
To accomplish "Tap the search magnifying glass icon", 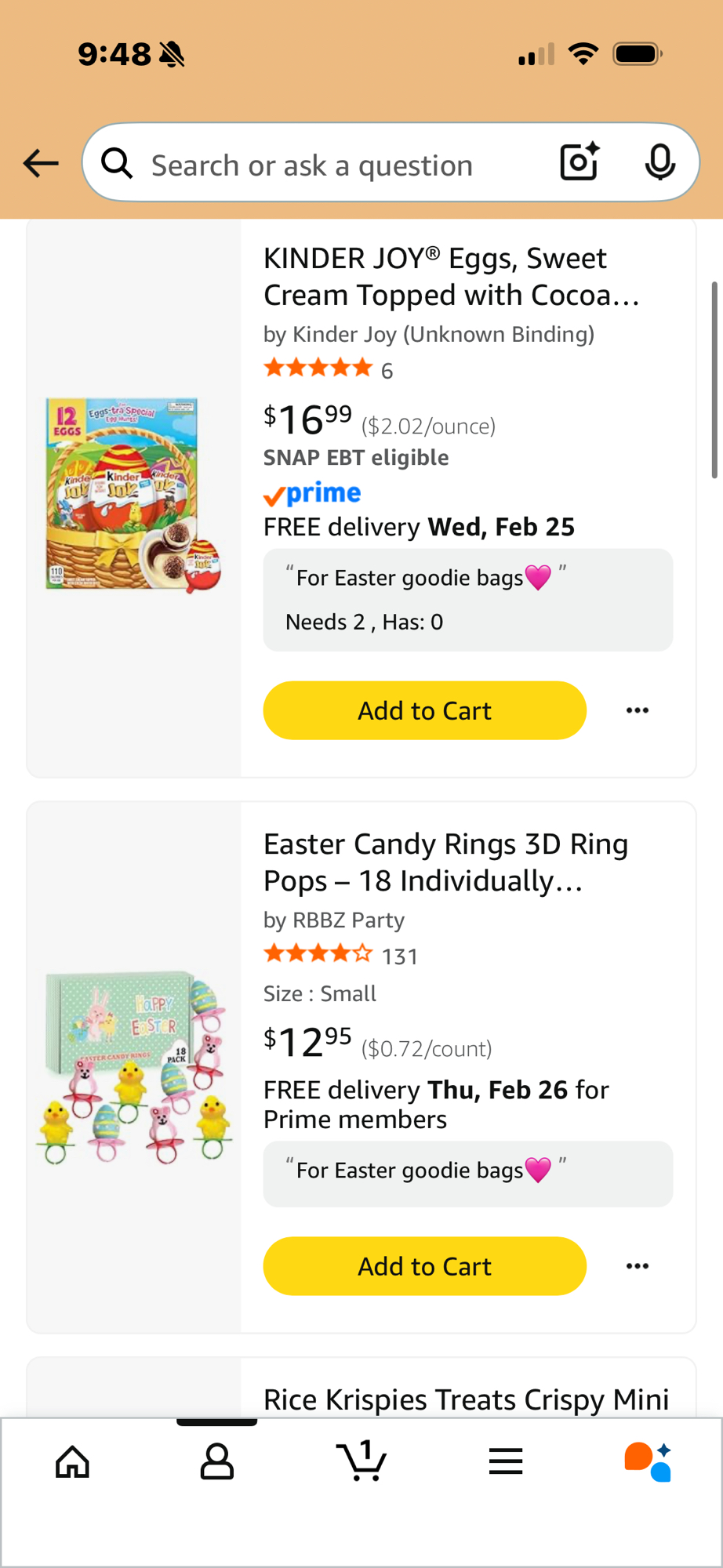I will click(118, 164).
